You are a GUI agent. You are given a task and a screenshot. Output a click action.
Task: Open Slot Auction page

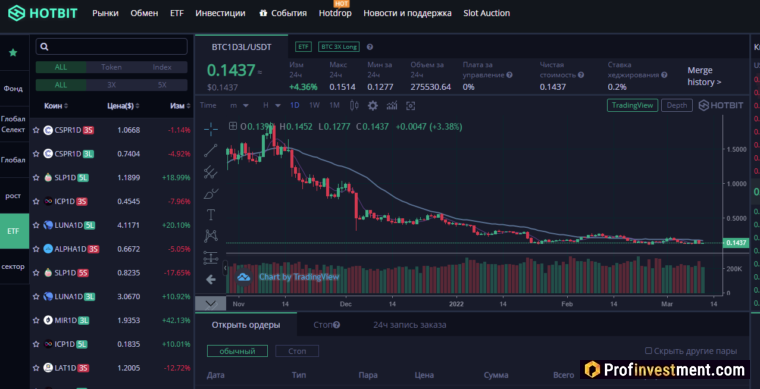[x=486, y=13]
